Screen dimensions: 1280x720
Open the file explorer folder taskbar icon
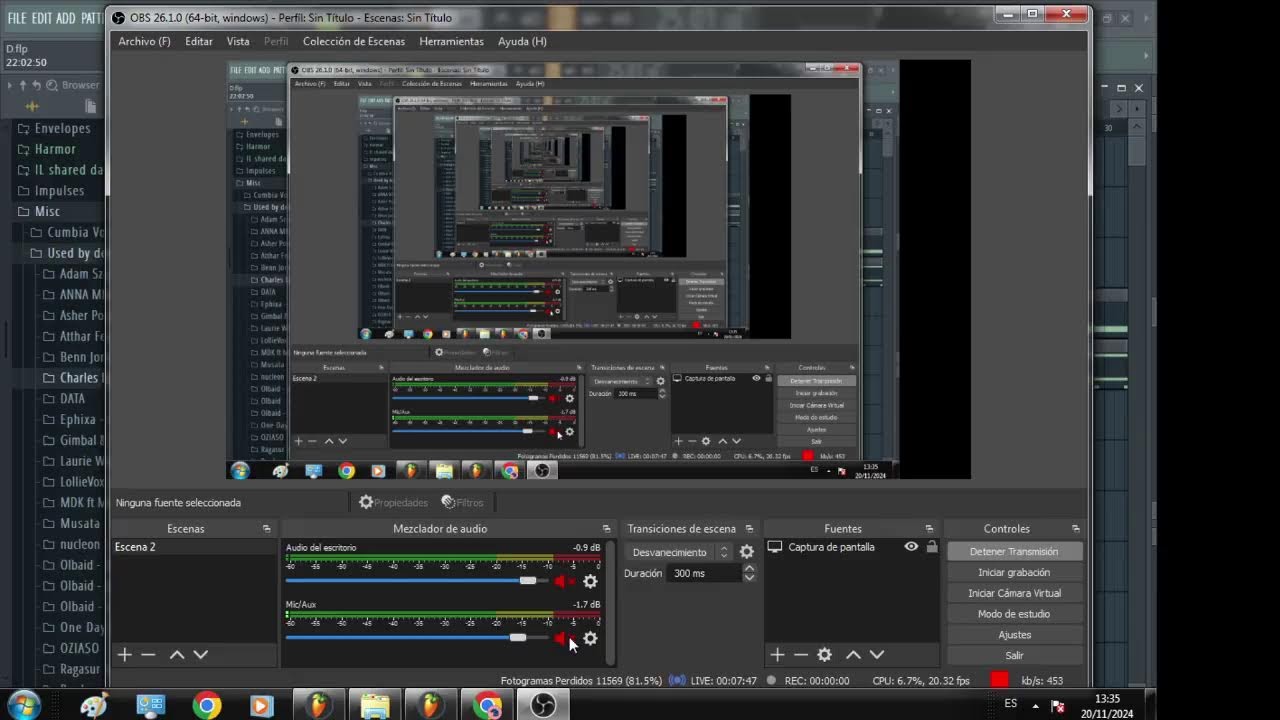374,705
